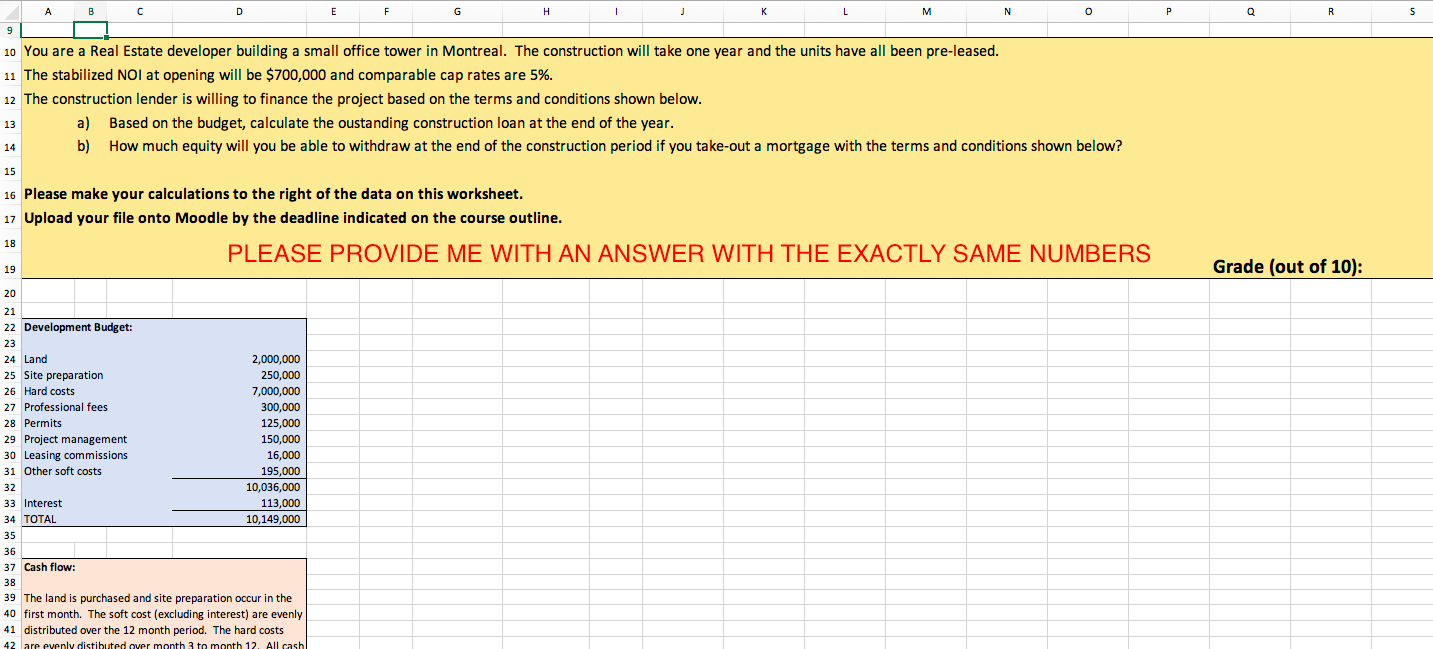The width and height of the screenshot is (1433, 649).
Task: Click the 'TOTAL' label cell
Action: pyautogui.click(x=40, y=519)
